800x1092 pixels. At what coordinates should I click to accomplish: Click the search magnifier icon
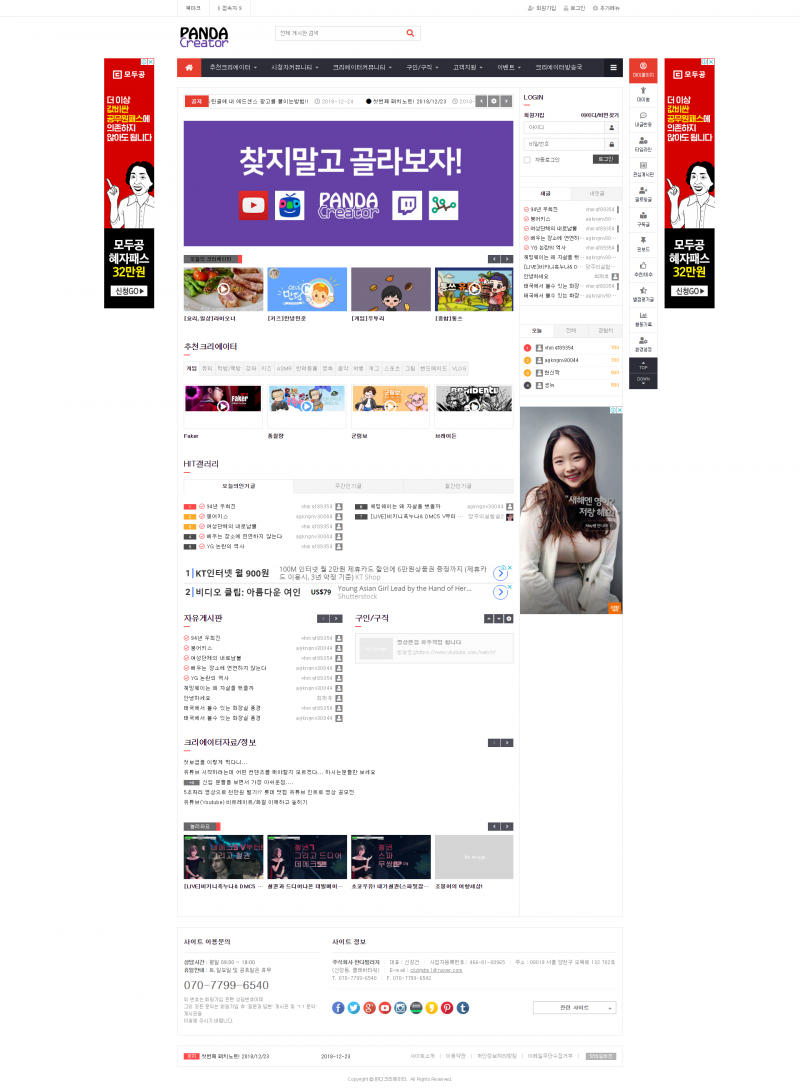(x=410, y=33)
